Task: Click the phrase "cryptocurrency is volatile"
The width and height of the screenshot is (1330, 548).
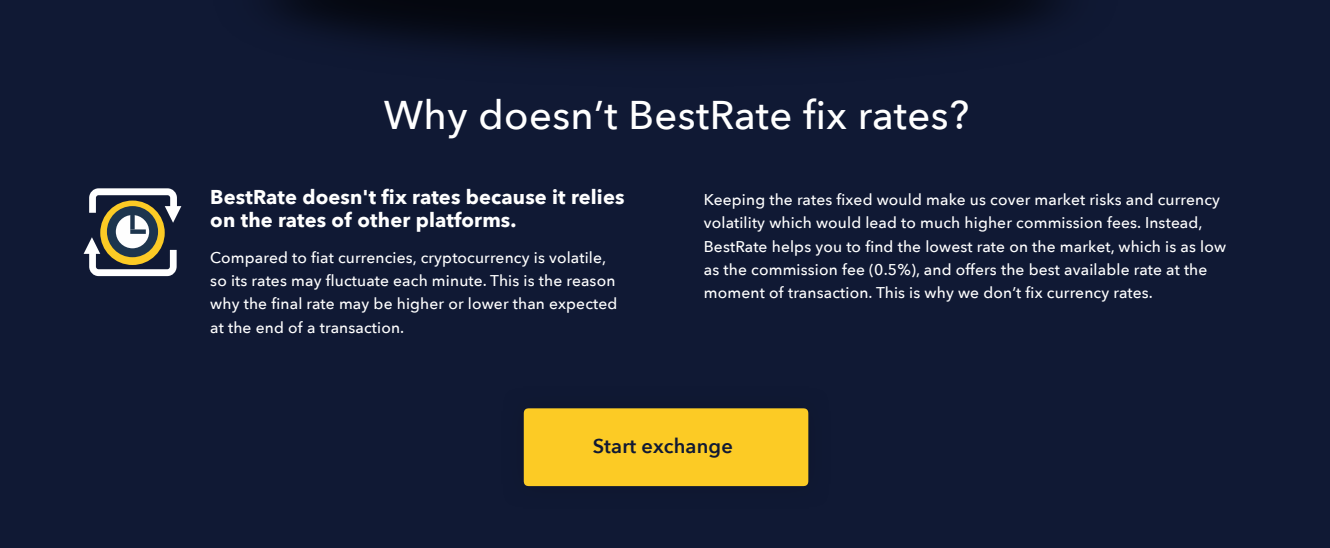Action: coord(513,257)
